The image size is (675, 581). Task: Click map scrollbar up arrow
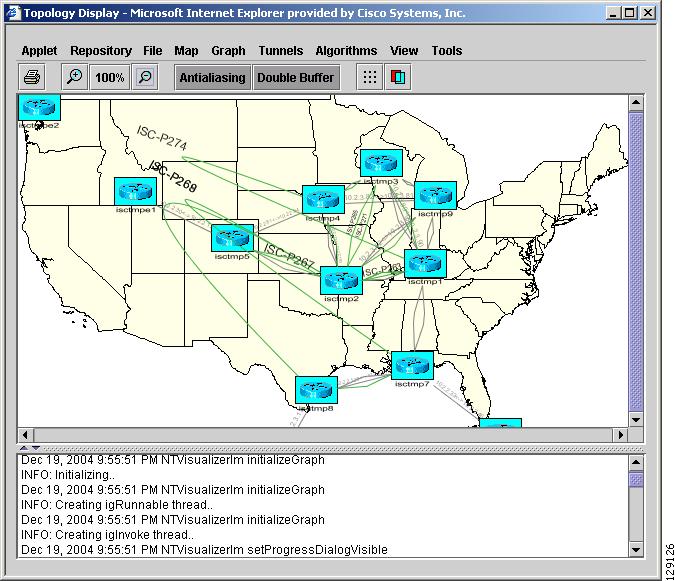(636, 102)
